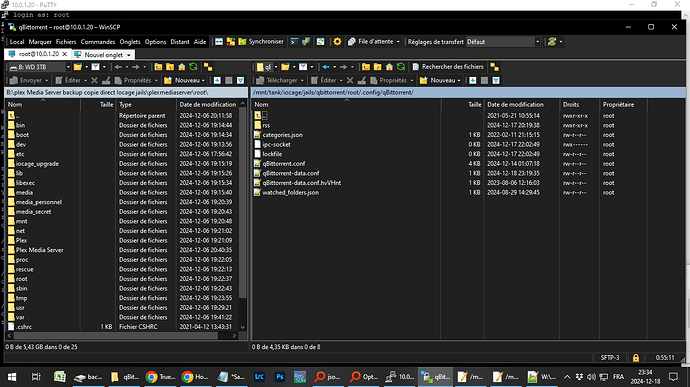Switch to the Nouvel onglet tab
This screenshot has width=690, height=387.
[103, 55]
